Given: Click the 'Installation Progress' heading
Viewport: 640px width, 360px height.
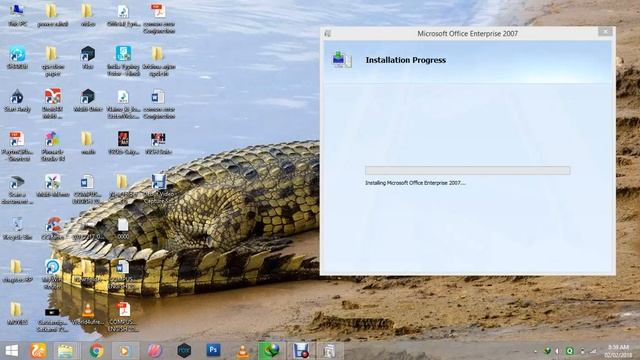Looking at the screenshot, I should [x=406, y=60].
